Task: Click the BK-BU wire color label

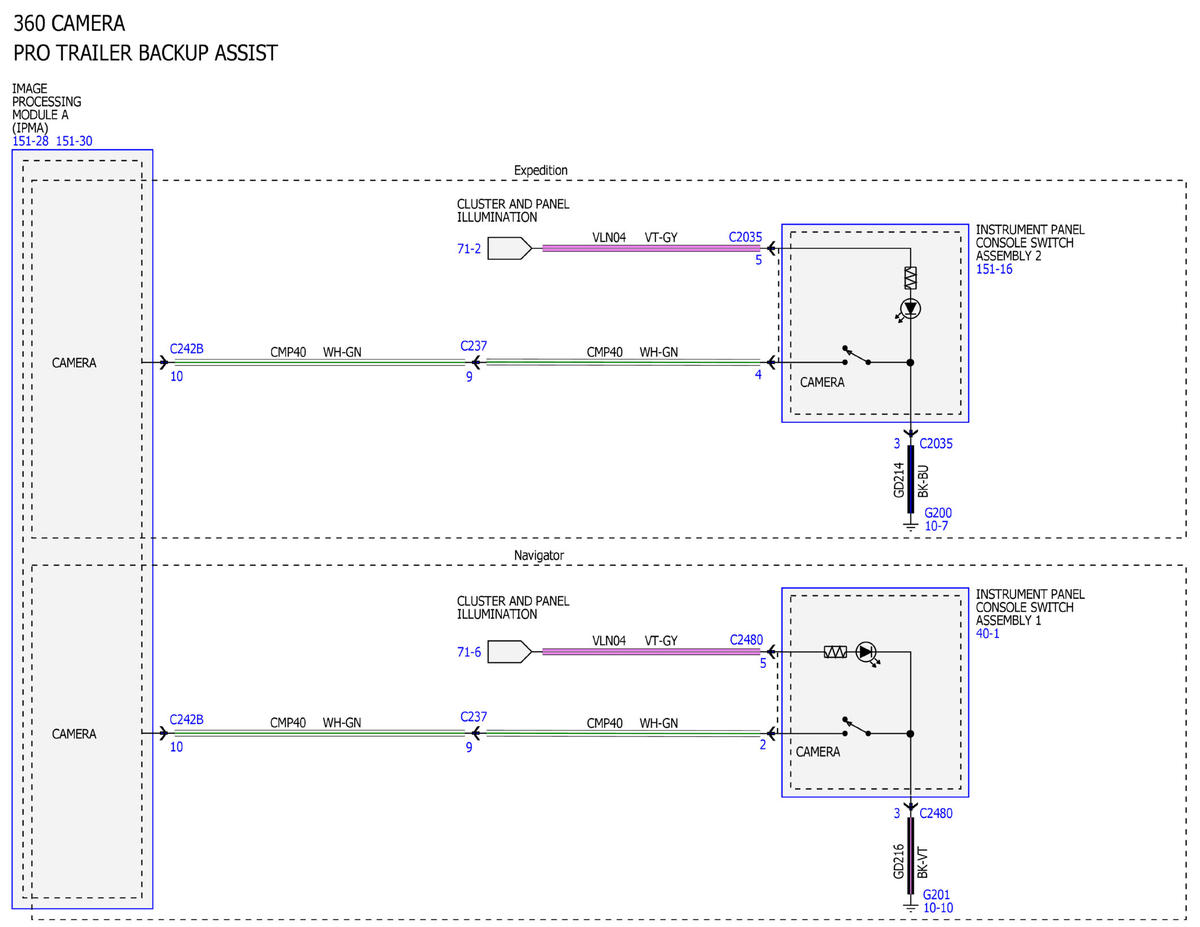Action: [923, 481]
